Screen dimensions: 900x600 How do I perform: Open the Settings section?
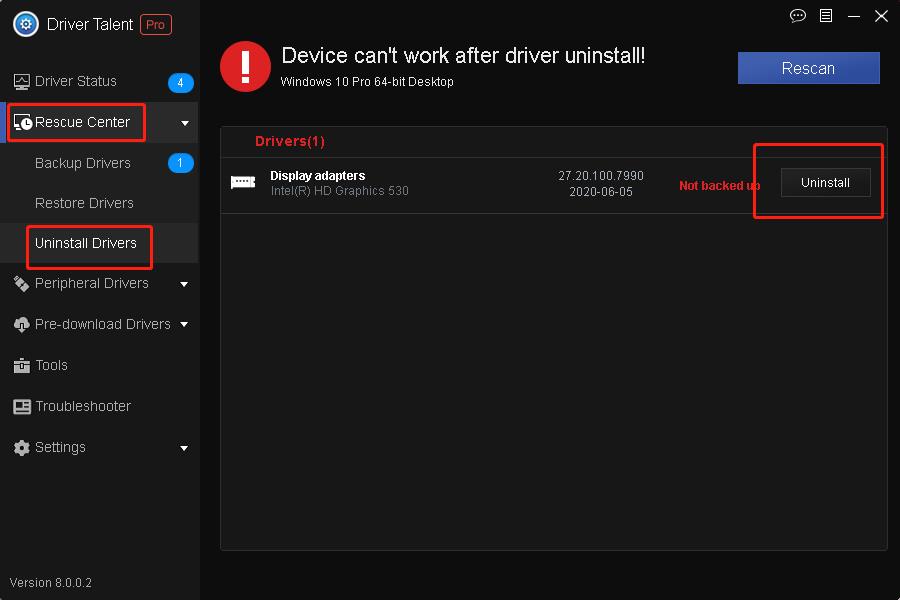click(60, 448)
